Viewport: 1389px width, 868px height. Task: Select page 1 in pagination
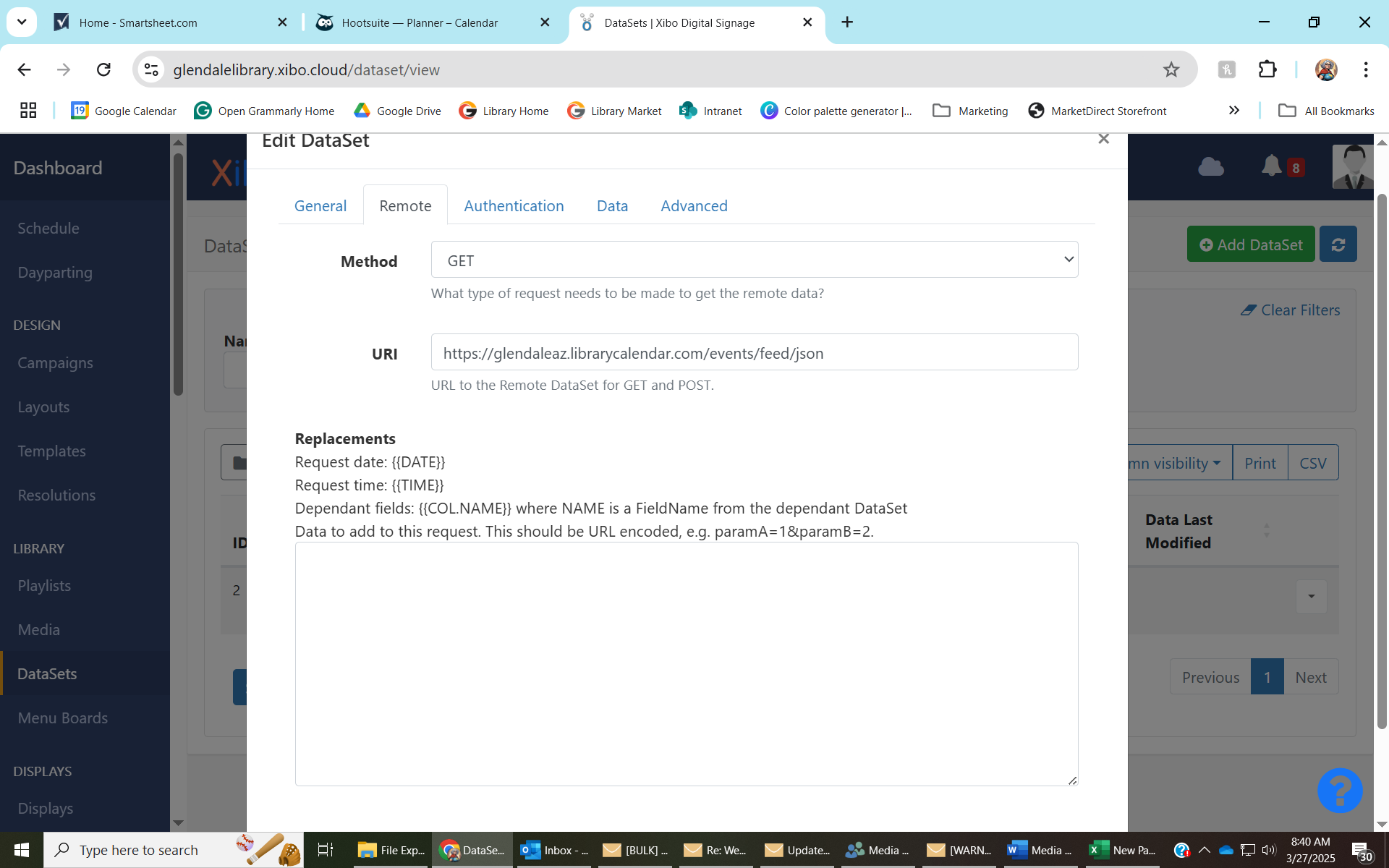[x=1267, y=677]
